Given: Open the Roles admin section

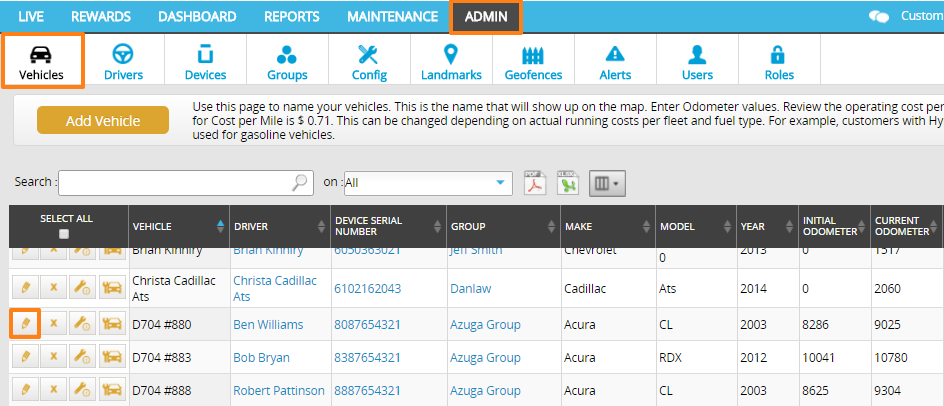Looking at the screenshot, I should click(x=779, y=61).
